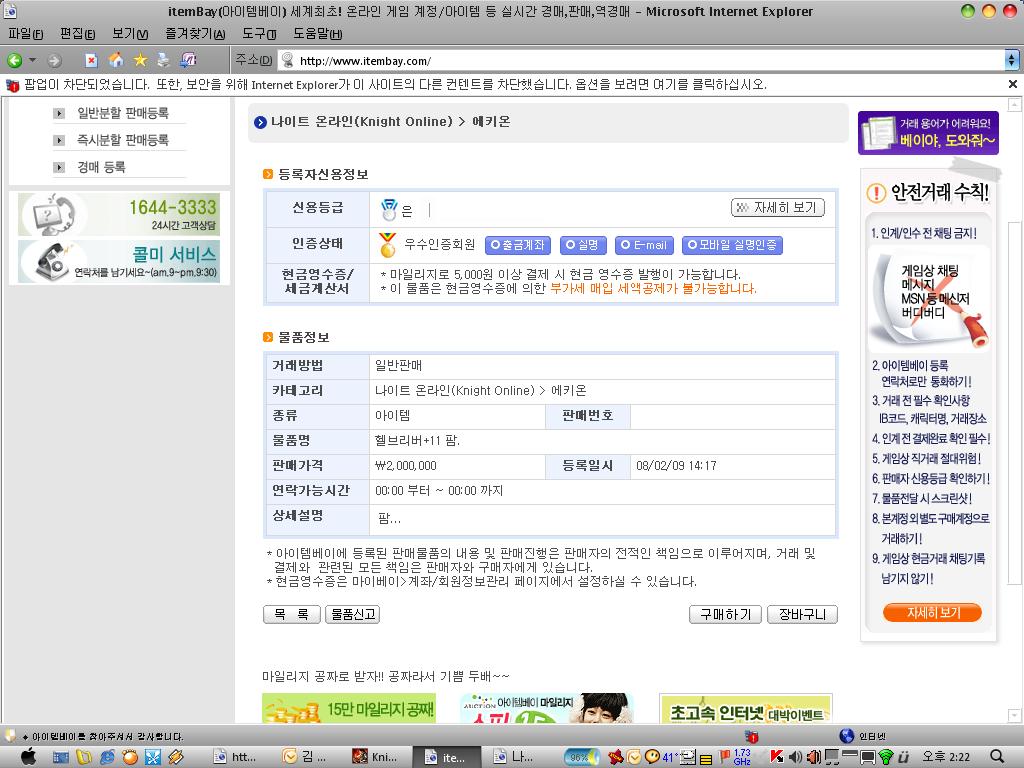Click the 96% battery indicator
Screen dimensions: 1024x768
[x=581, y=758]
